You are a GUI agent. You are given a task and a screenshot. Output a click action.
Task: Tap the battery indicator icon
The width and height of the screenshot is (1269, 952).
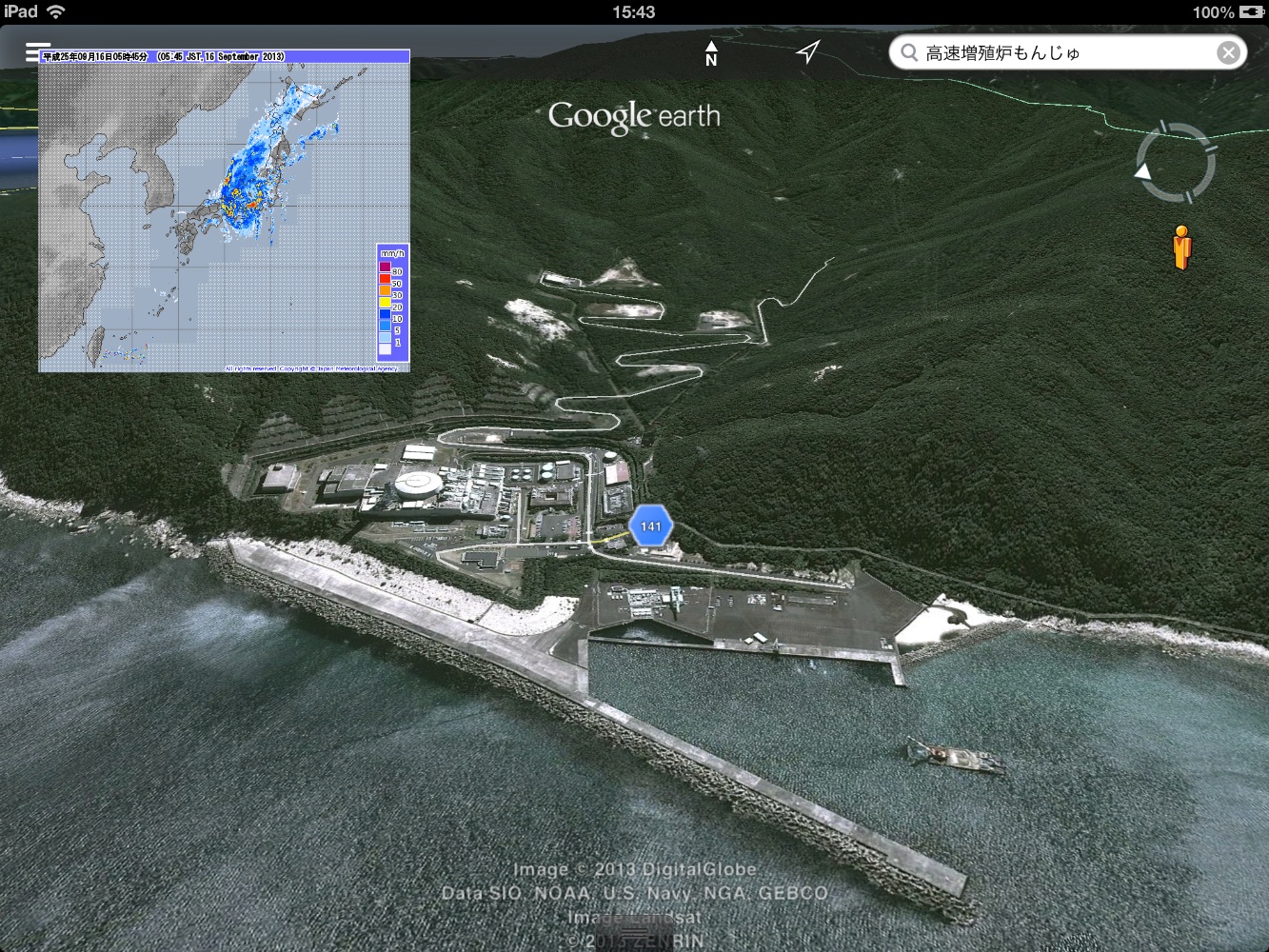(x=1252, y=11)
